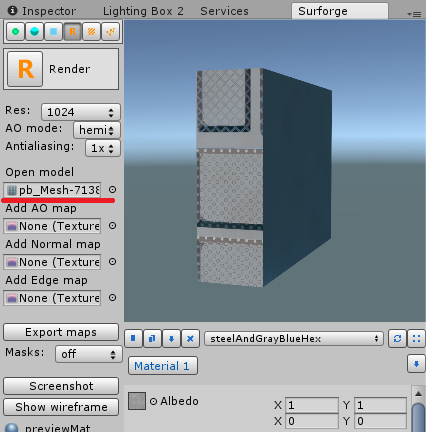426x432 pixels.
Task: Click the Albedo gray texture swatch
Action: click(137, 401)
